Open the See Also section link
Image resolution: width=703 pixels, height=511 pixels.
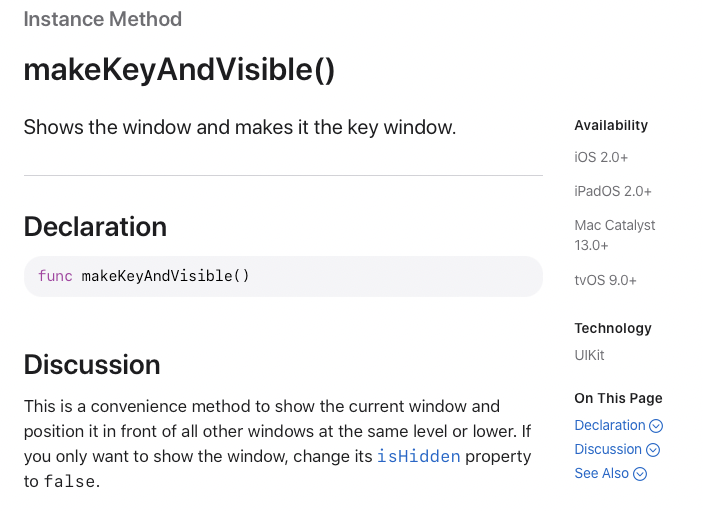tap(602, 473)
